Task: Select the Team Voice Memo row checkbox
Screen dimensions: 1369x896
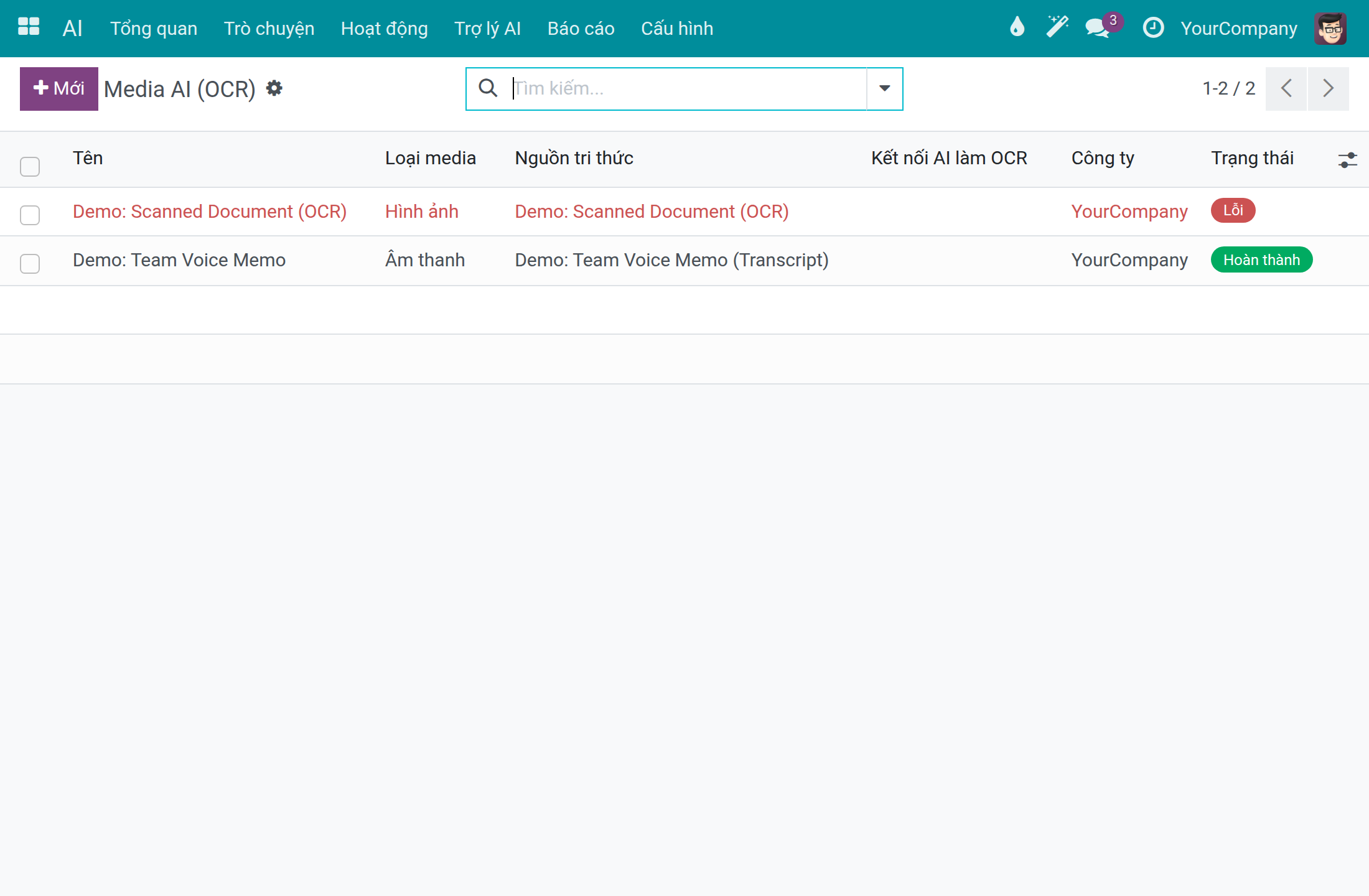Action: (30, 263)
